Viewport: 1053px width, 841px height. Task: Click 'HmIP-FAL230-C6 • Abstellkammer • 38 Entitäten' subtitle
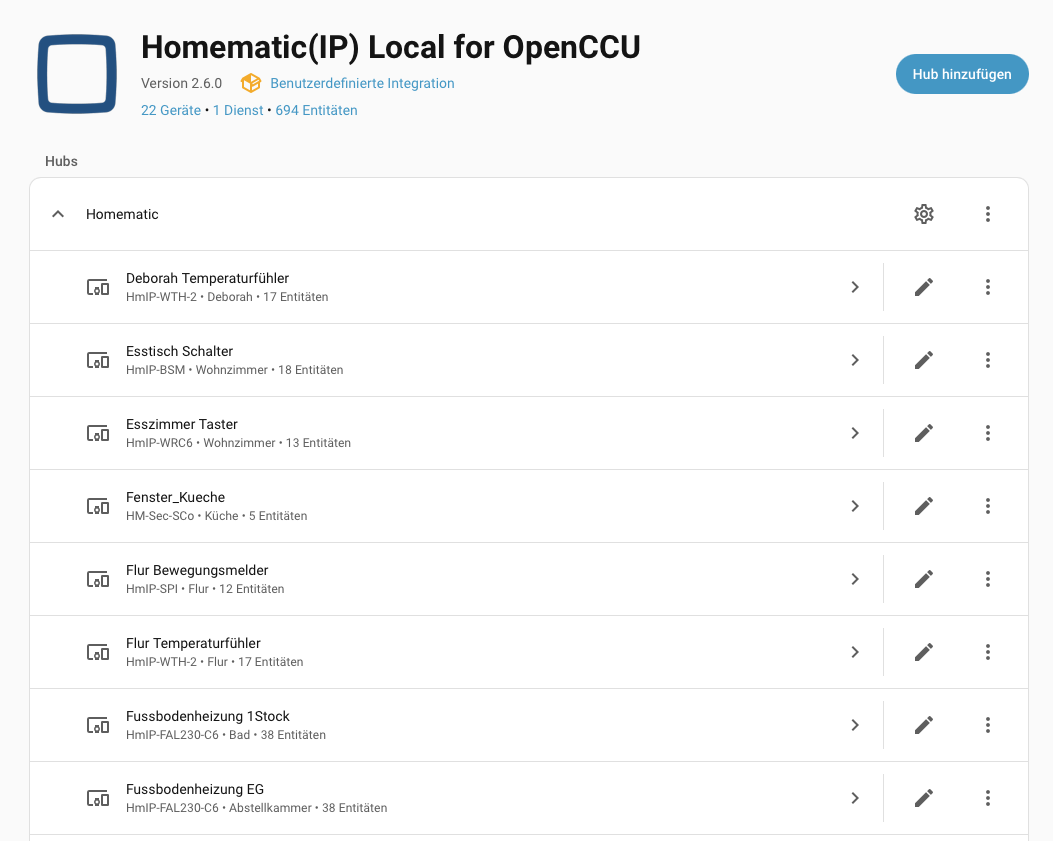tap(257, 808)
